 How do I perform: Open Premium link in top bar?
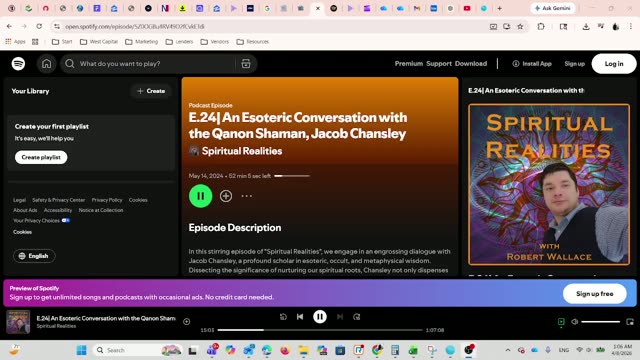409,64
